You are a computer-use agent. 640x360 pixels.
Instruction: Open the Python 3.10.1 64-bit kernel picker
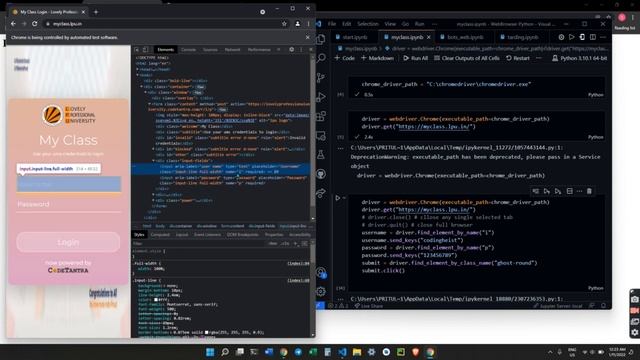coord(580,58)
